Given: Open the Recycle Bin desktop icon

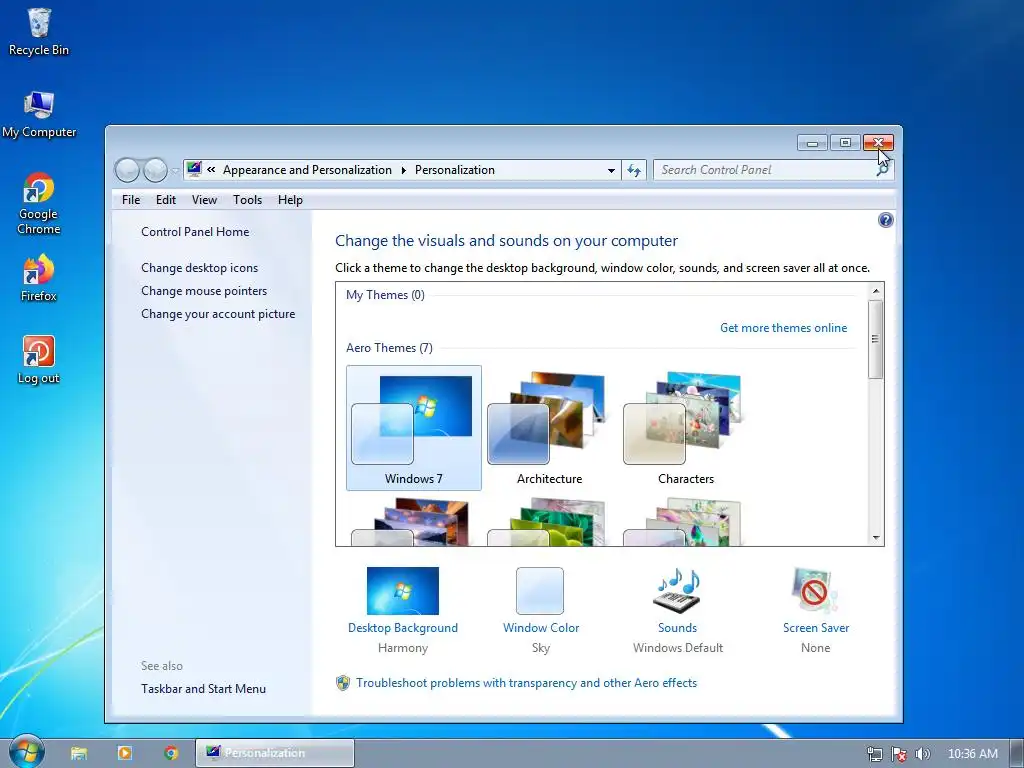Looking at the screenshot, I should point(39,32).
